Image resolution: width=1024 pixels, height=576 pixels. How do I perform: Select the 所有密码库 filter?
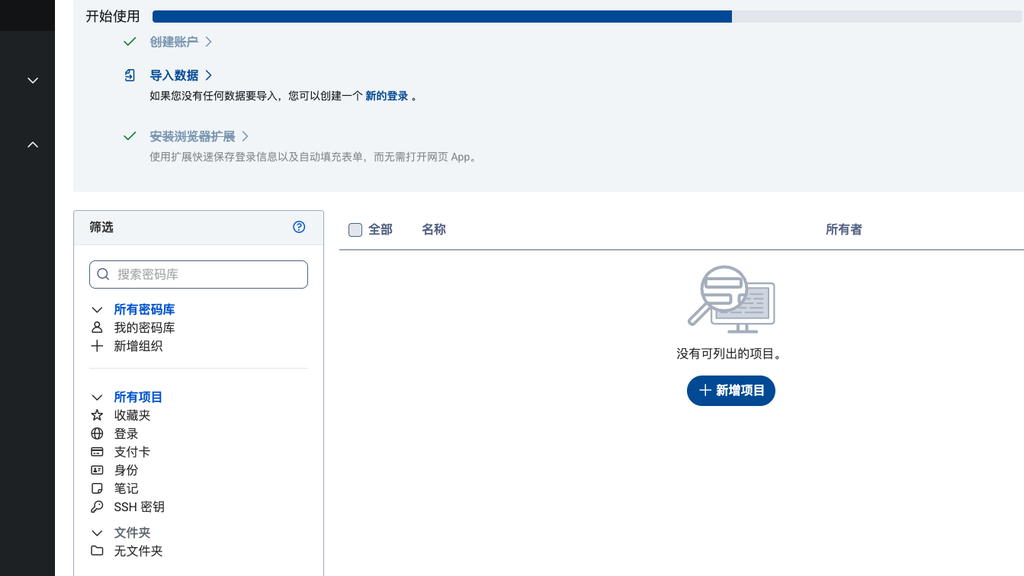click(x=144, y=310)
